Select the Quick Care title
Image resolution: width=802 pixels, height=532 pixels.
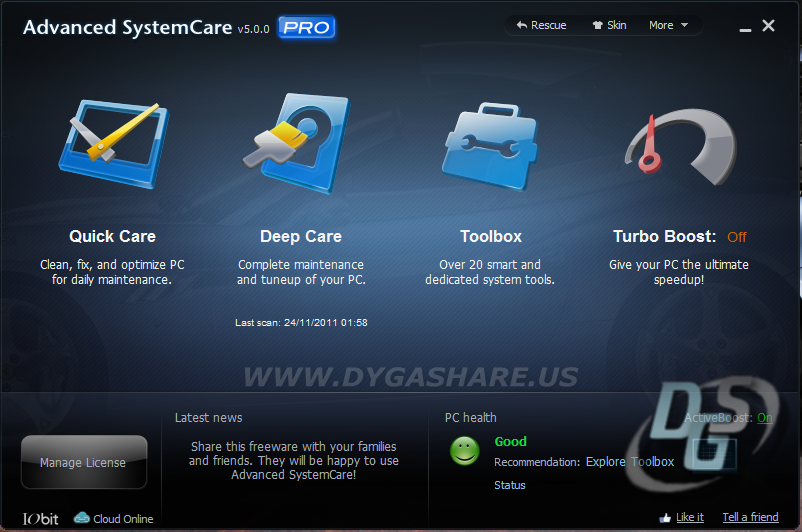pyautogui.click(x=113, y=236)
